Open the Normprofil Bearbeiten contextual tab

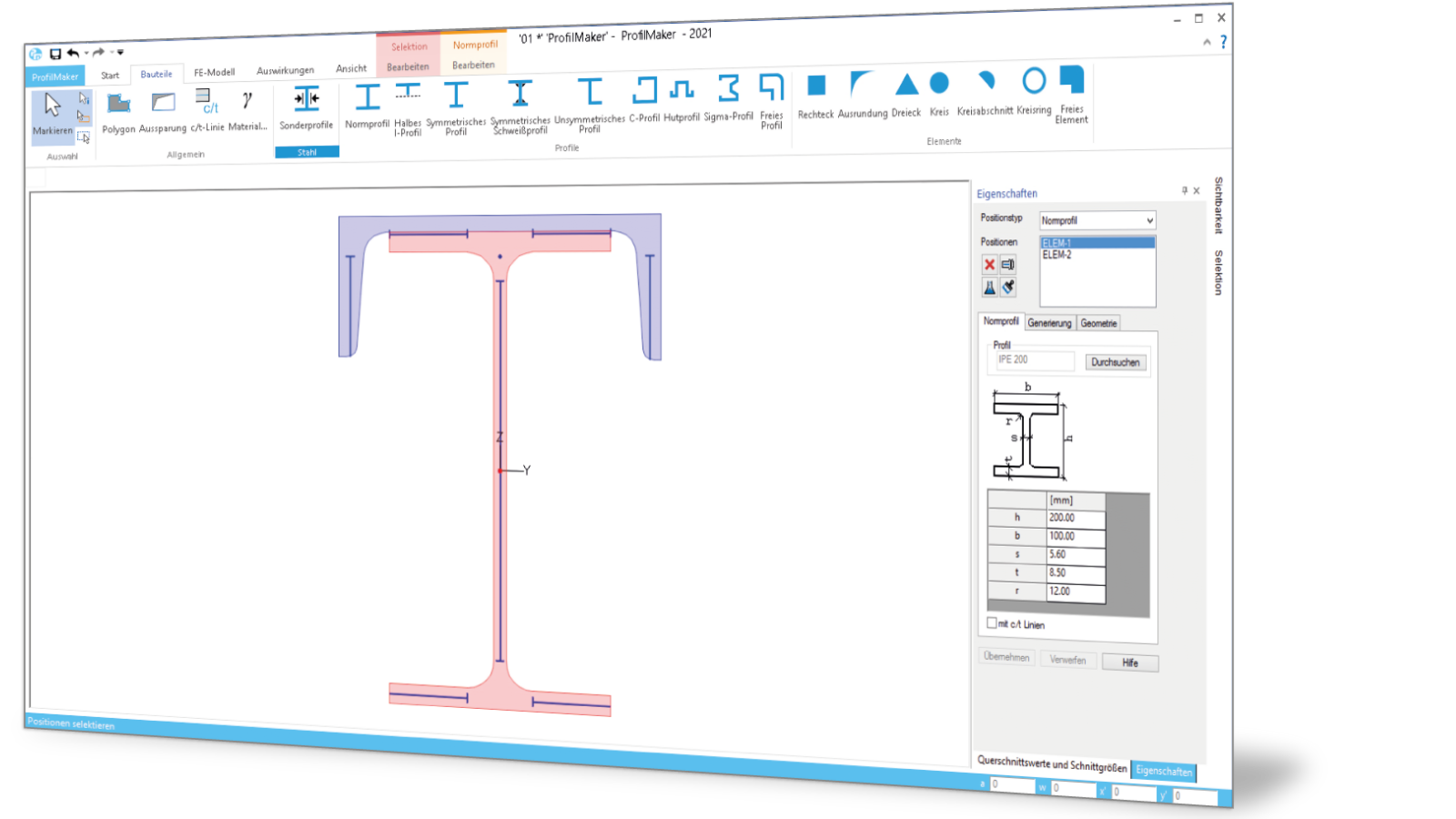tap(473, 66)
